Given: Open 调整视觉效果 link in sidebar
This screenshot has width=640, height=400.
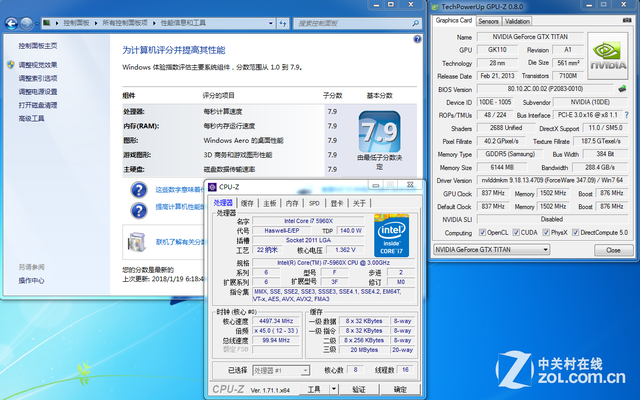Looking at the screenshot, I should pyautogui.click(x=38, y=65).
